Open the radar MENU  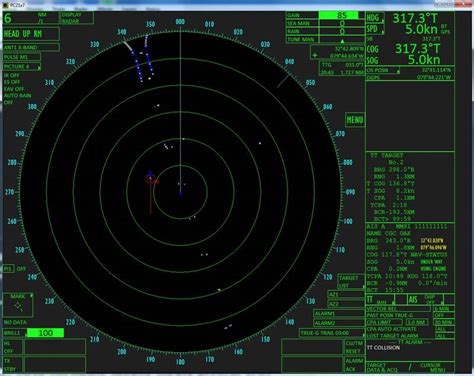(x=355, y=120)
